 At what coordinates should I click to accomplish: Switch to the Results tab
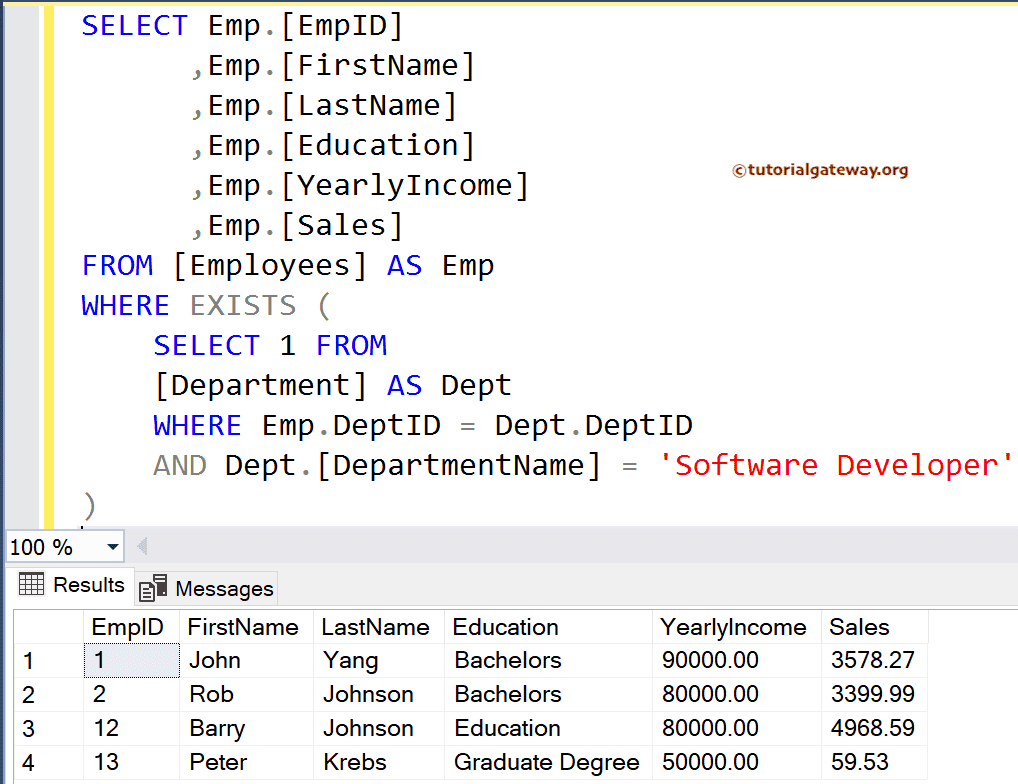coord(72,585)
